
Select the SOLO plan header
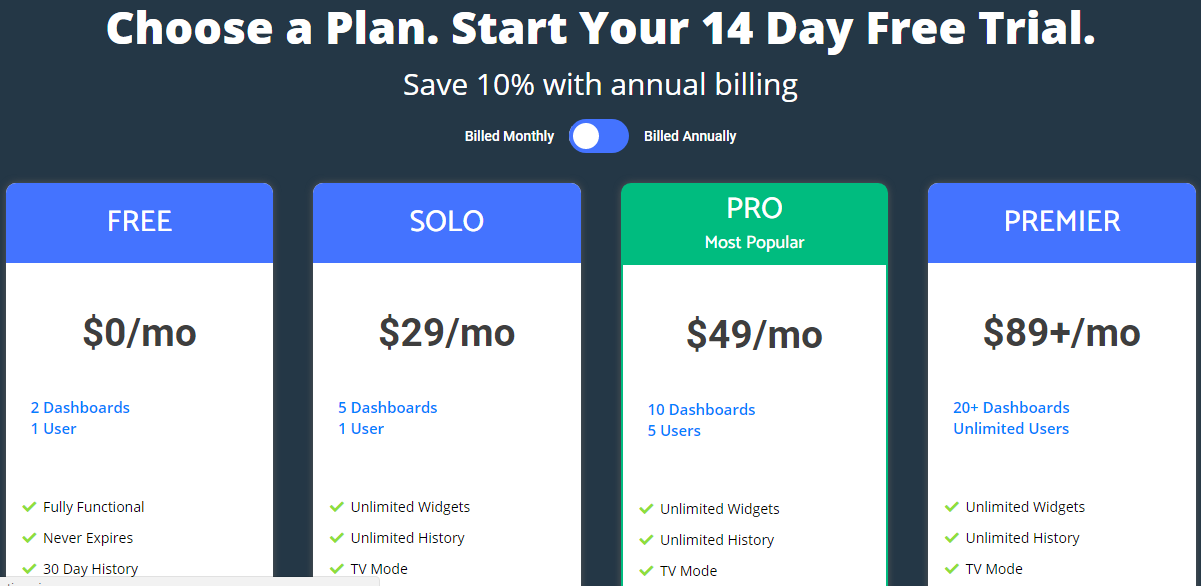tap(446, 222)
